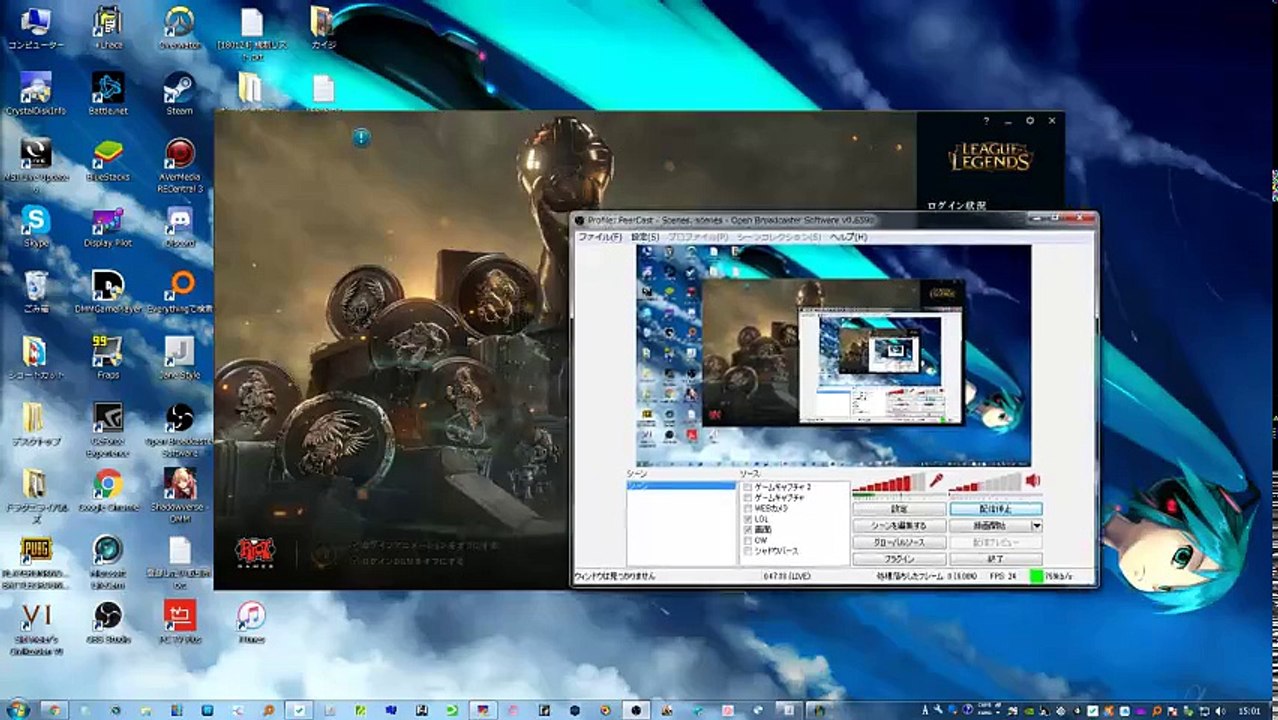This screenshot has width=1278, height=720.
Task: Disable the LOL source checkbox
Action: pyautogui.click(x=747, y=520)
